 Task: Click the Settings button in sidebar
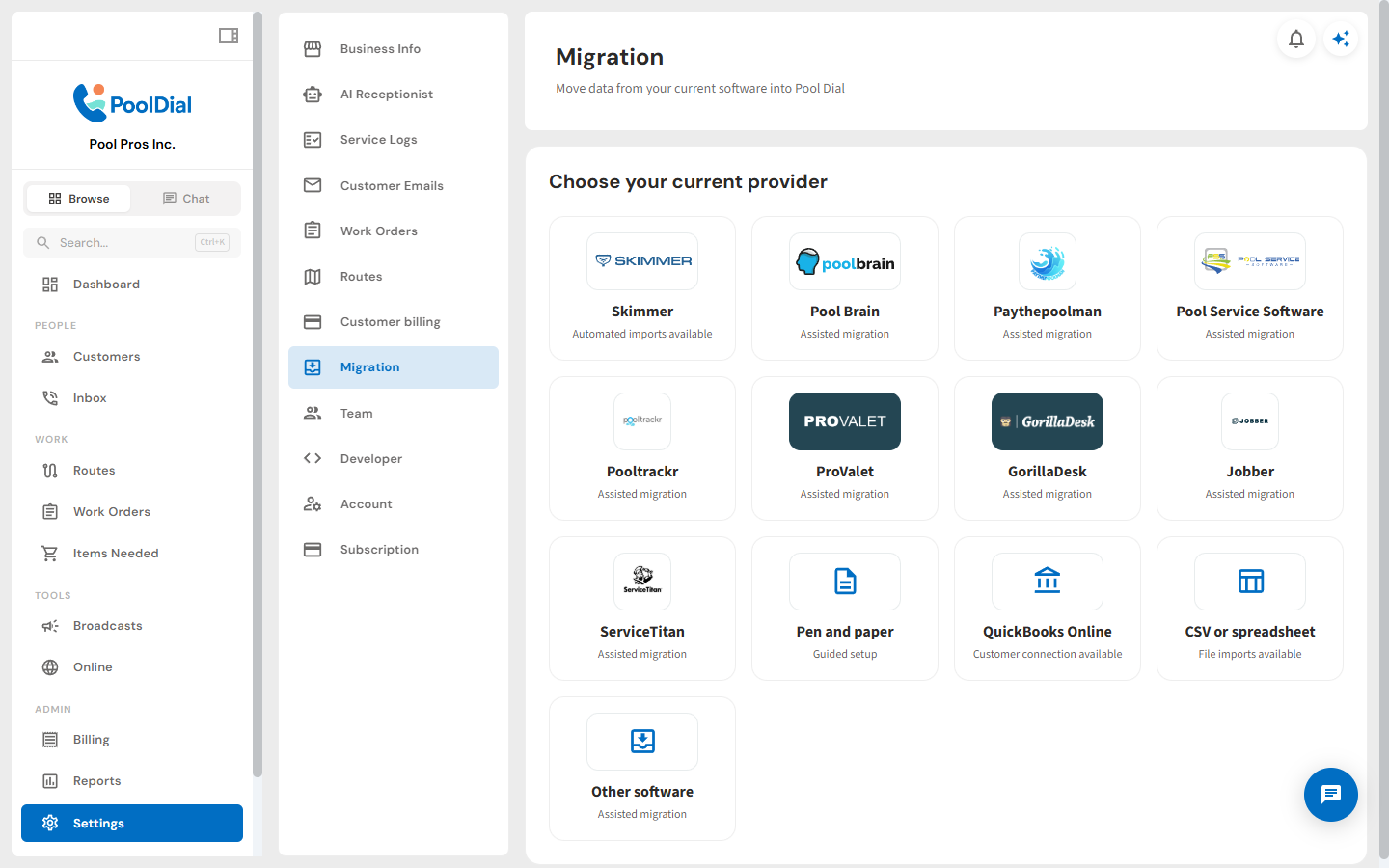[x=132, y=824]
